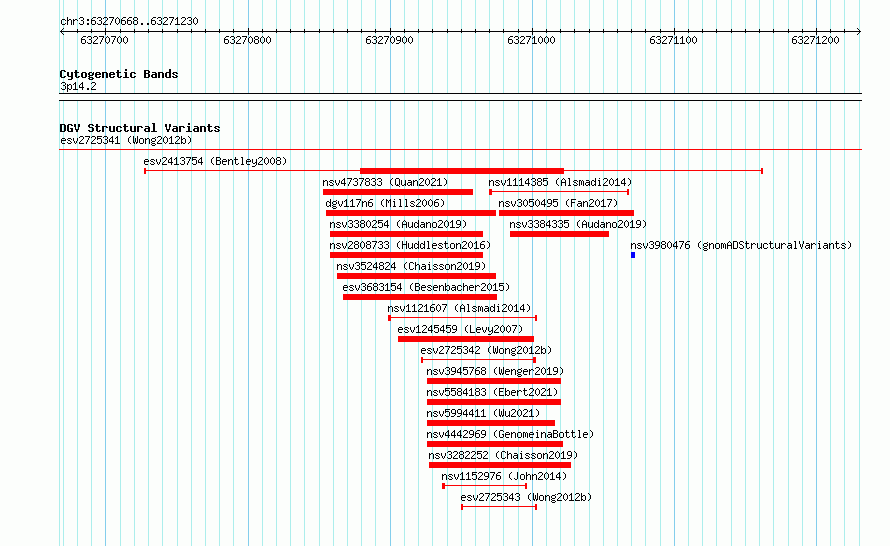Click the esv2725343 (Wong2012b) label

(526, 497)
